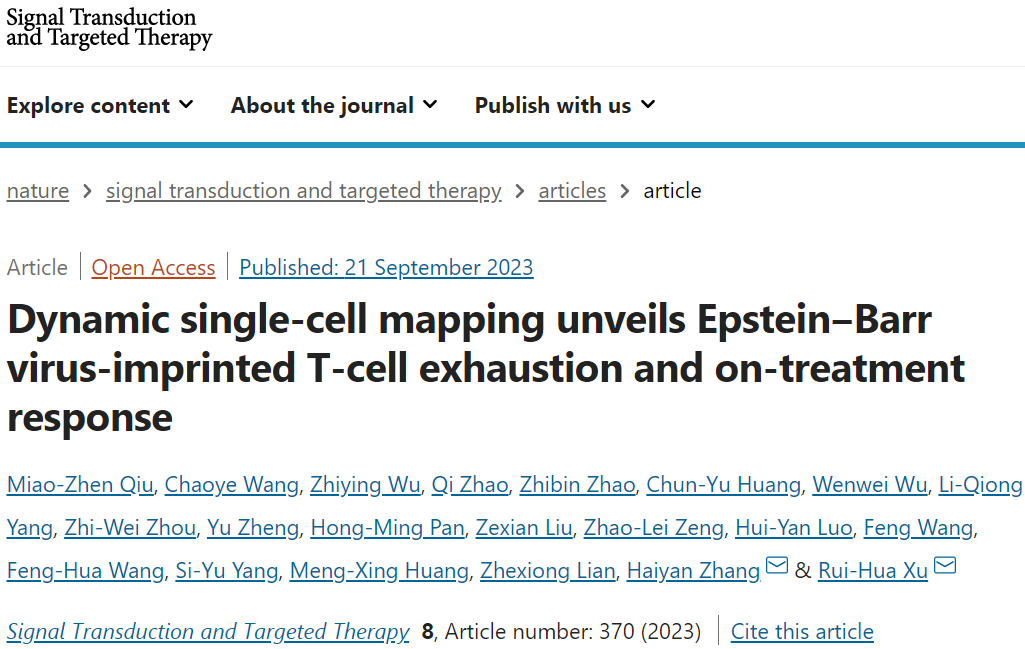Viewport: 1025px width, 649px height.
Task: View author Rui-Hua Xu's information
Action: 873,571
